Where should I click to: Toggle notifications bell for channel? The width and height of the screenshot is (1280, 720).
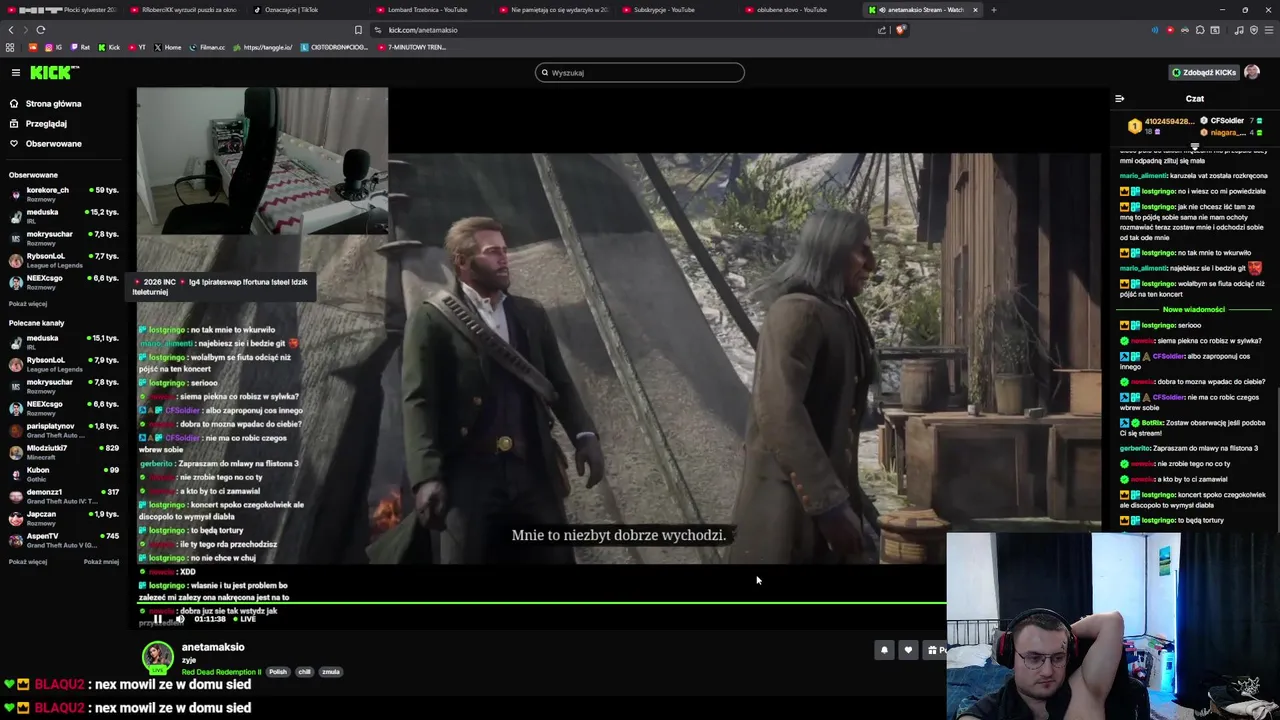(x=884, y=651)
